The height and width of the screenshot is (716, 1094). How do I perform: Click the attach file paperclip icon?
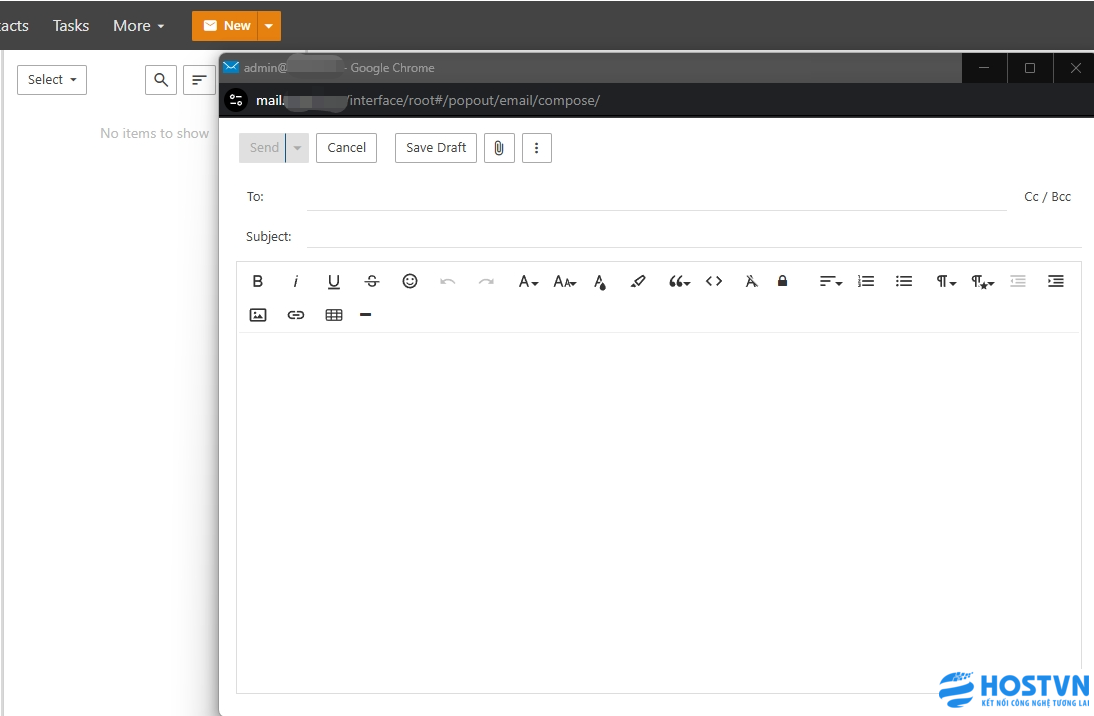pos(499,148)
